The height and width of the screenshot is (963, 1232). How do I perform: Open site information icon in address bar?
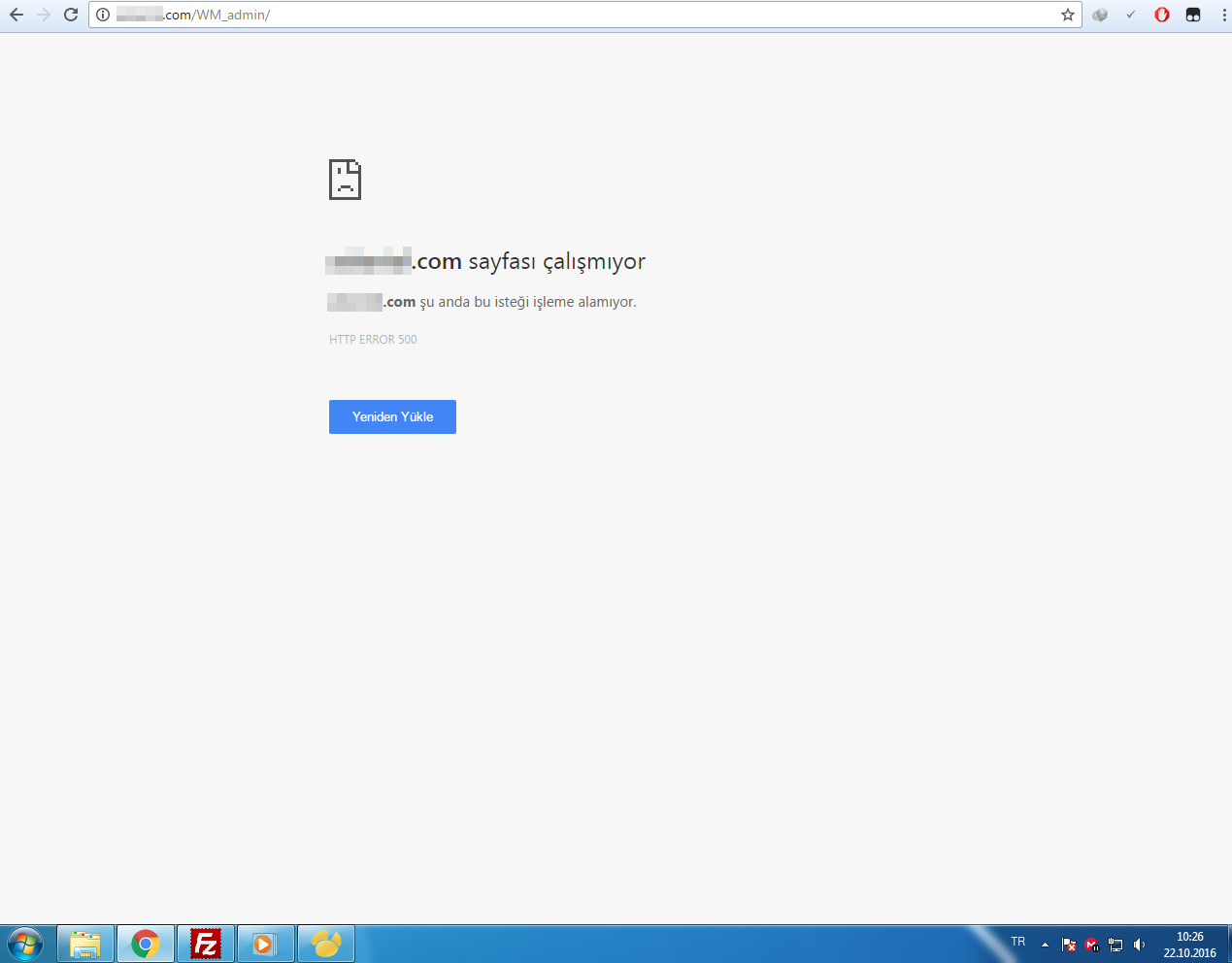(103, 15)
